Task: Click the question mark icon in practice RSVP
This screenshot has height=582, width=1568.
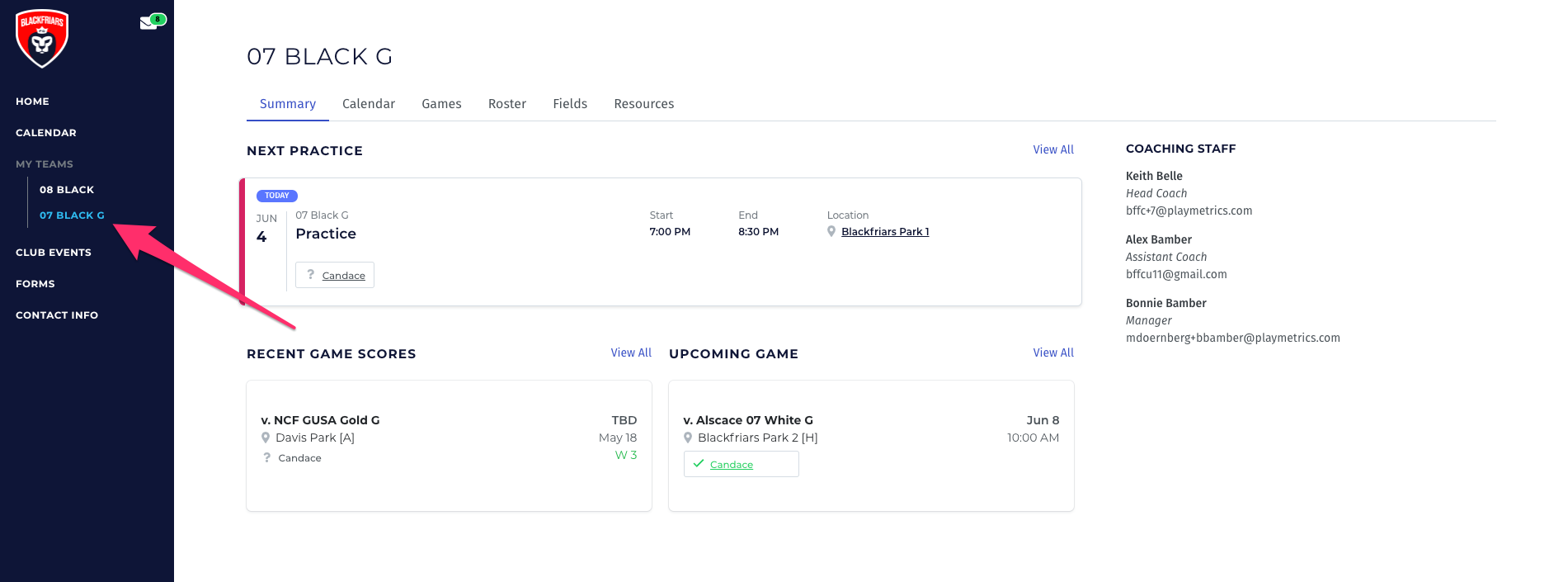Action: (x=310, y=275)
